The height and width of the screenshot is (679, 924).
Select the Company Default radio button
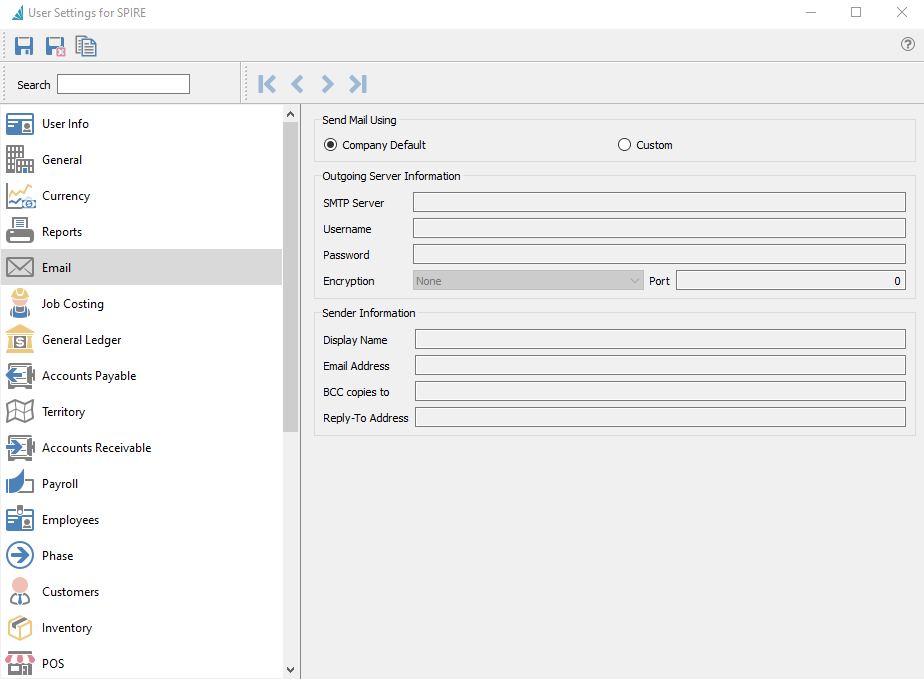331,145
